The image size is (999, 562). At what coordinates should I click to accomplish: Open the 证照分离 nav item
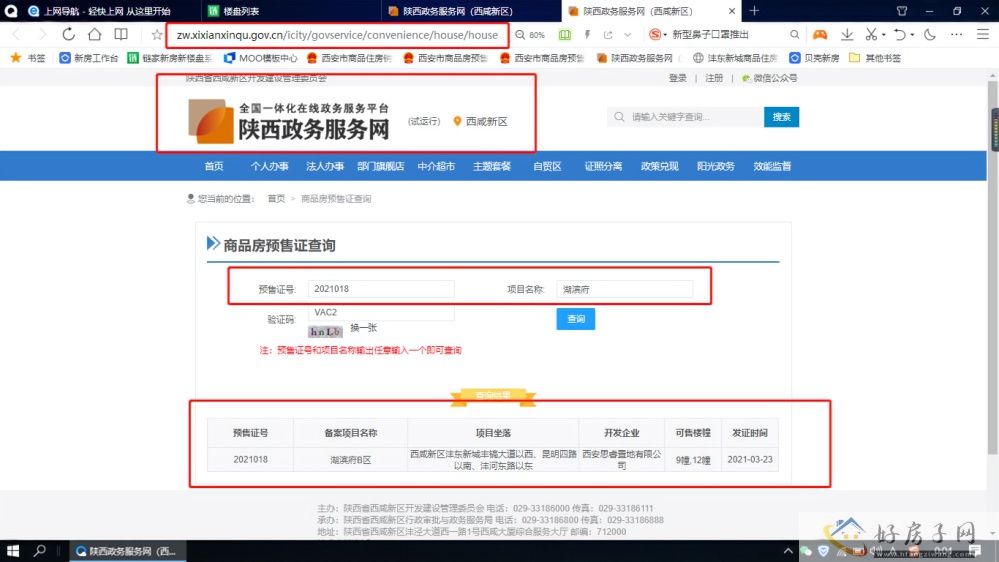coord(603,166)
